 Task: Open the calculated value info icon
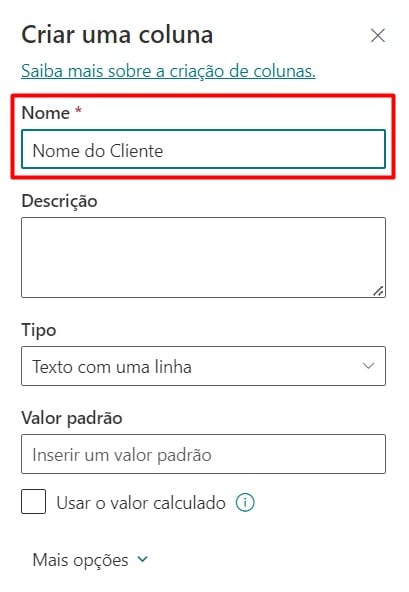pos(245,503)
